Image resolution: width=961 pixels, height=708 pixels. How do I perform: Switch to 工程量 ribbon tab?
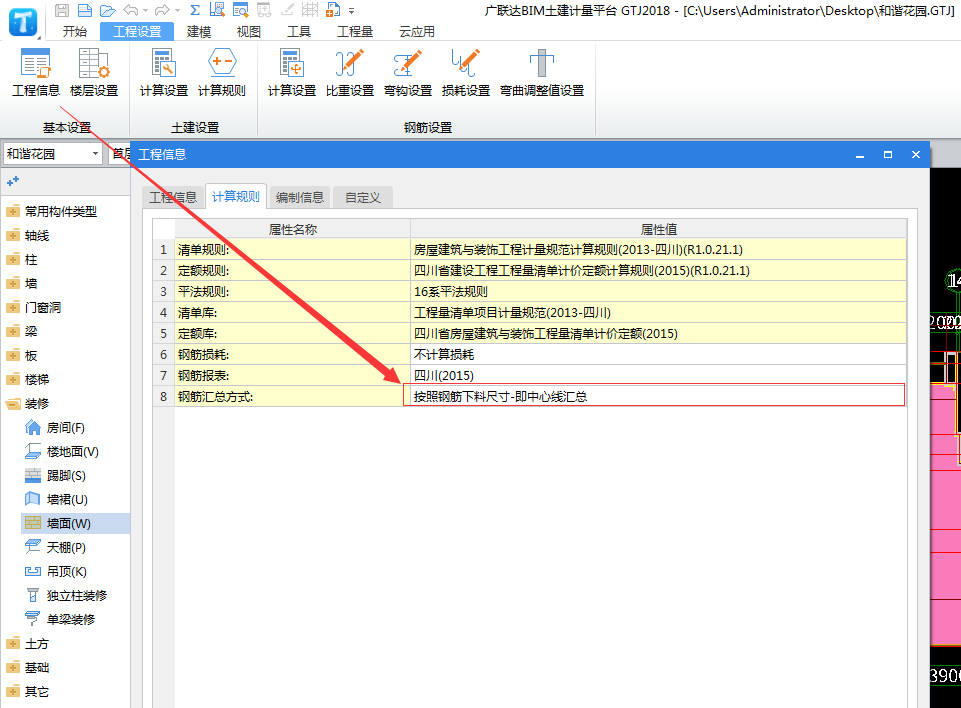point(355,31)
